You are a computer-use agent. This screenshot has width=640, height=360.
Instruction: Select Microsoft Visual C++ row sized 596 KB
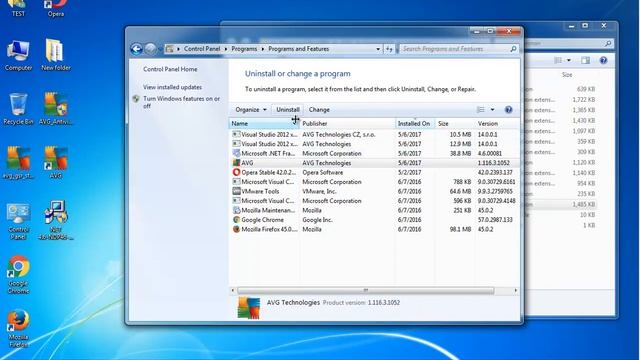click(x=374, y=201)
